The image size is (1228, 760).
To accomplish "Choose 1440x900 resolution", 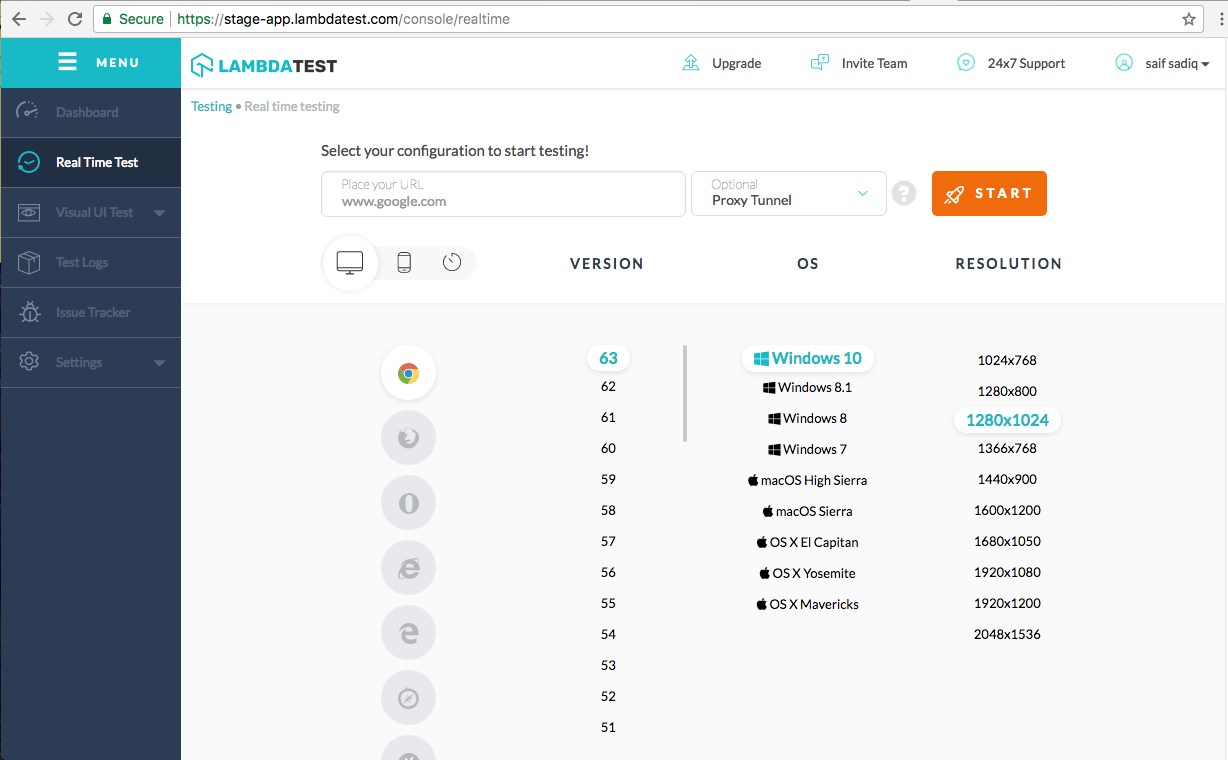I will [x=1007, y=480].
